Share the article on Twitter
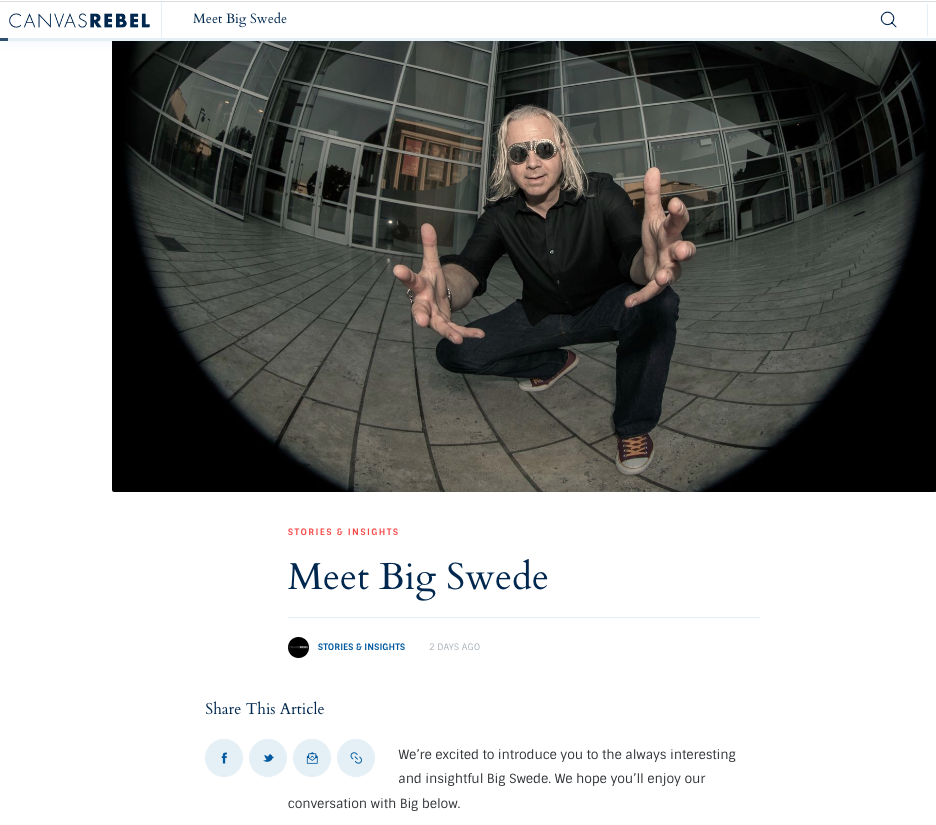The height and width of the screenshot is (825, 936). (x=268, y=758)
